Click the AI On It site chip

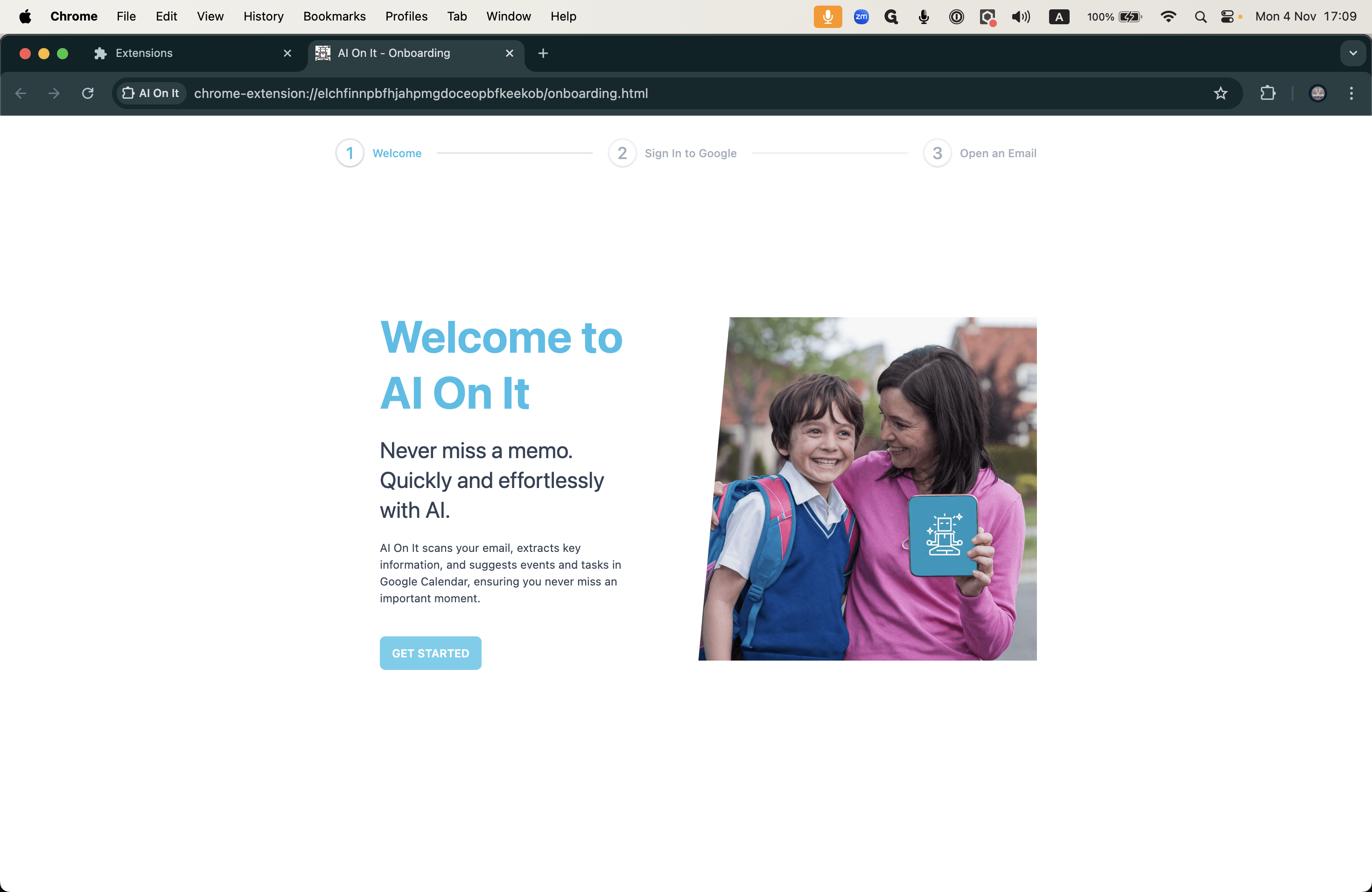[151, 93]
